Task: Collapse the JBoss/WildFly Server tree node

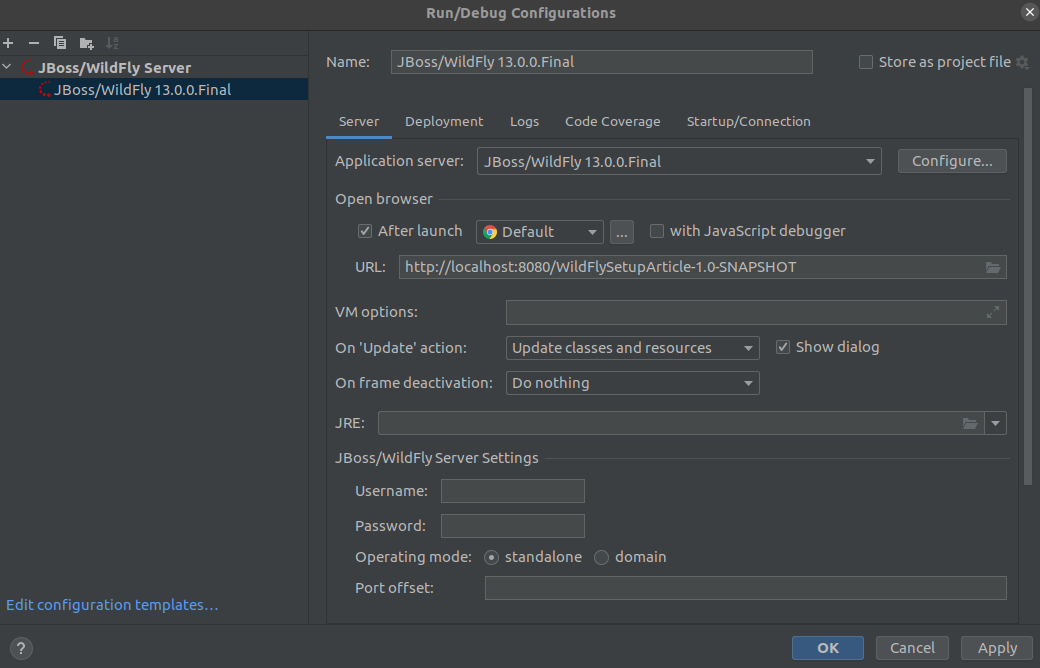Action: pyautogui.click(x=8, y=67)
